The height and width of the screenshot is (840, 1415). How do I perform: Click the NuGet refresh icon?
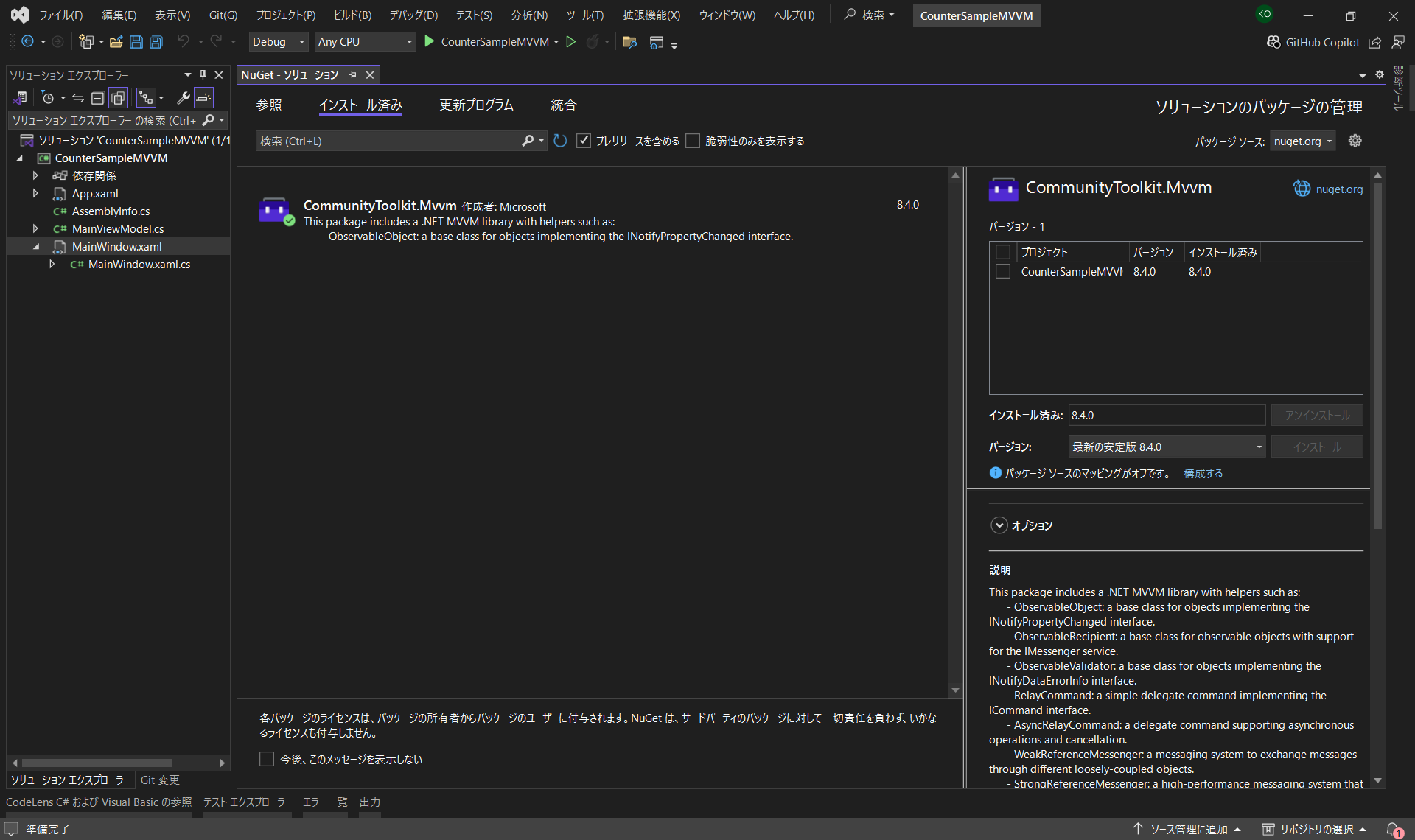(x=560, y=141)
